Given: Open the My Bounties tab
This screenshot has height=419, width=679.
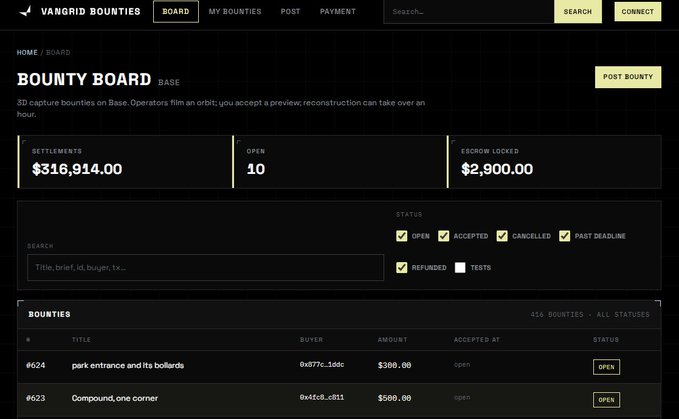Looking at the screenshot, I should point(235,12).
